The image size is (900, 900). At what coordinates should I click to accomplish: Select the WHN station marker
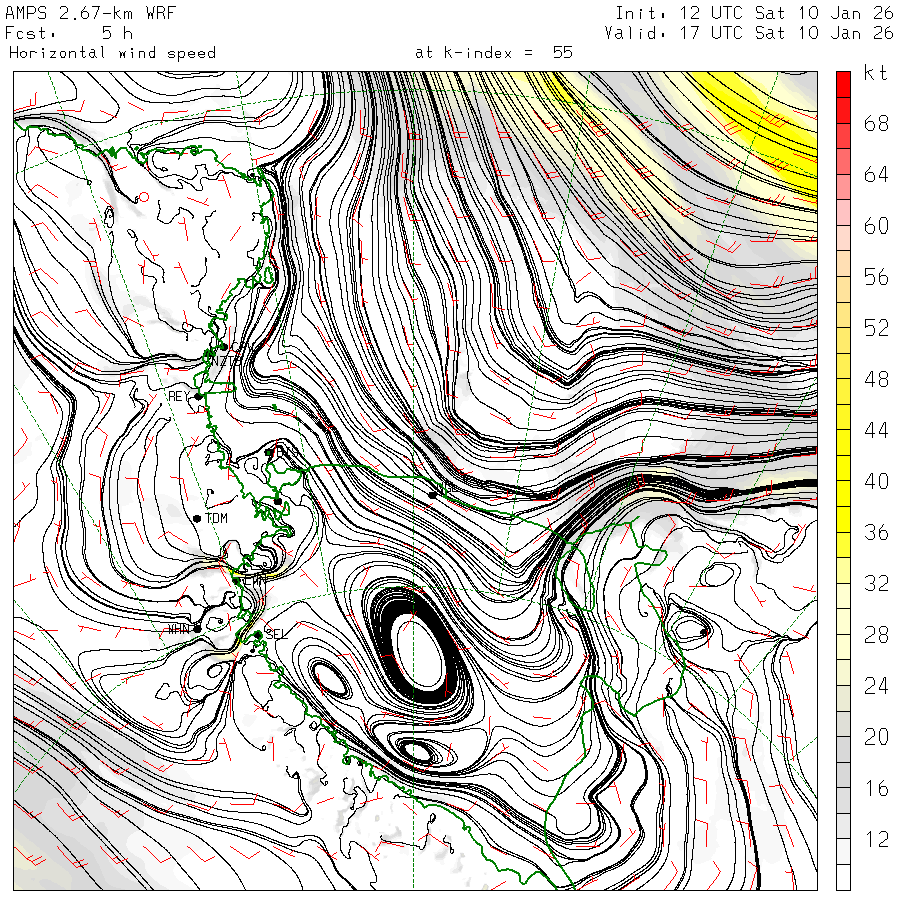coord(198,628)
